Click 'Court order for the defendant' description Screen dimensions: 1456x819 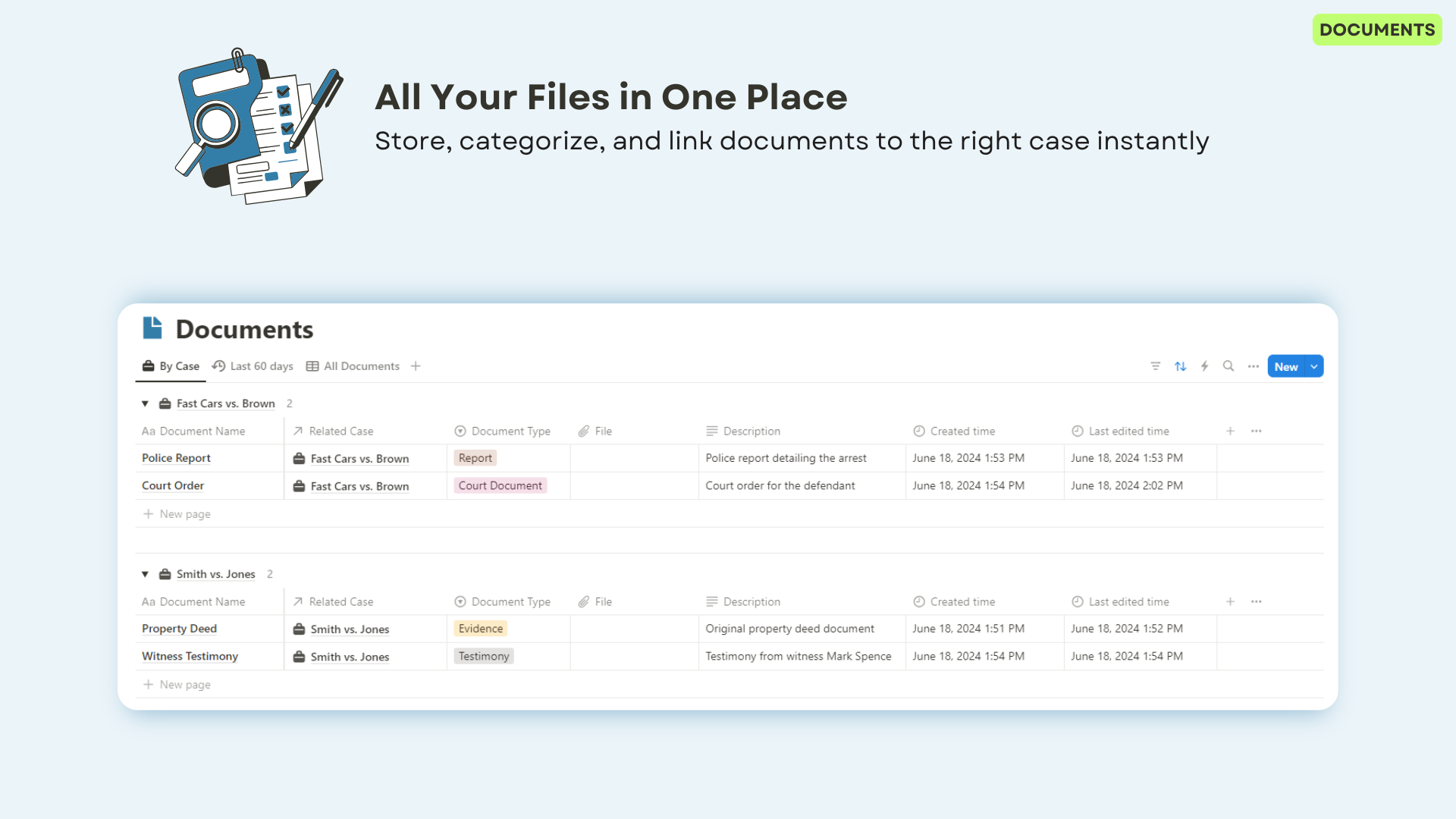[x=780, y=485]
